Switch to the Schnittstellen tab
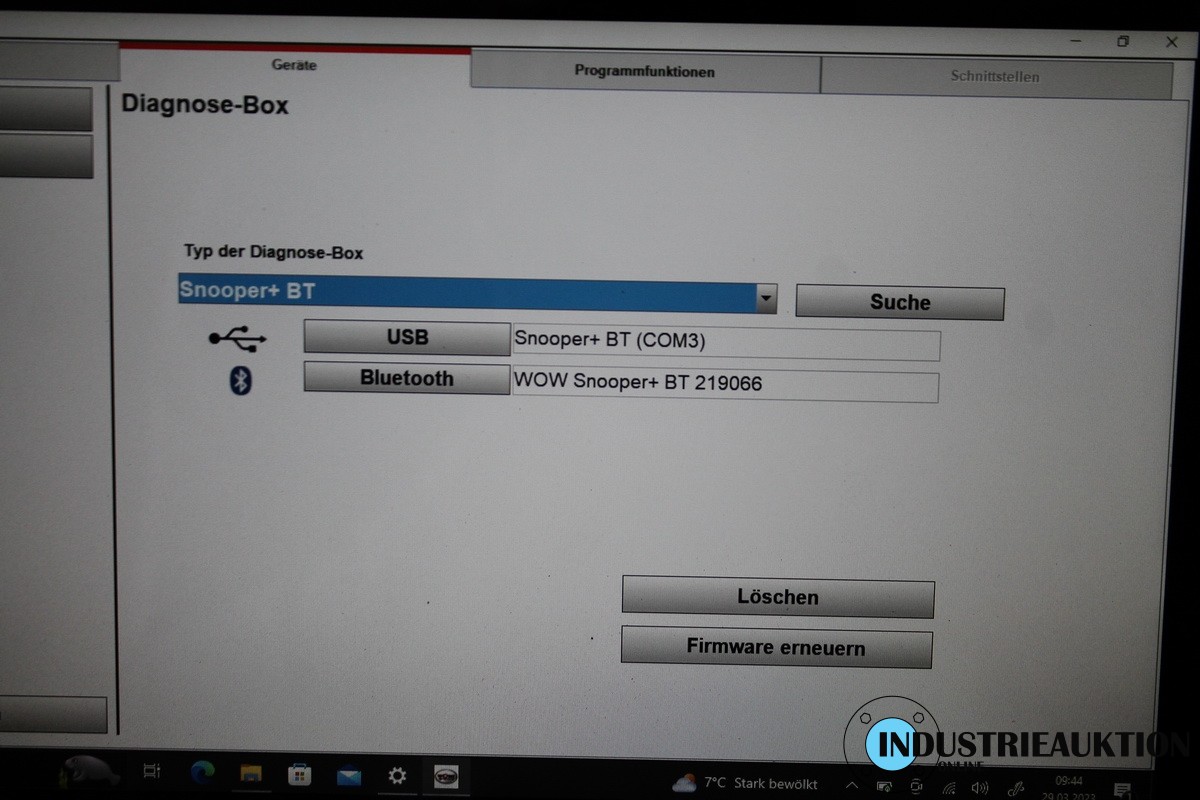The height and width of the screenshot is (800, 1200). click(994, 76)
